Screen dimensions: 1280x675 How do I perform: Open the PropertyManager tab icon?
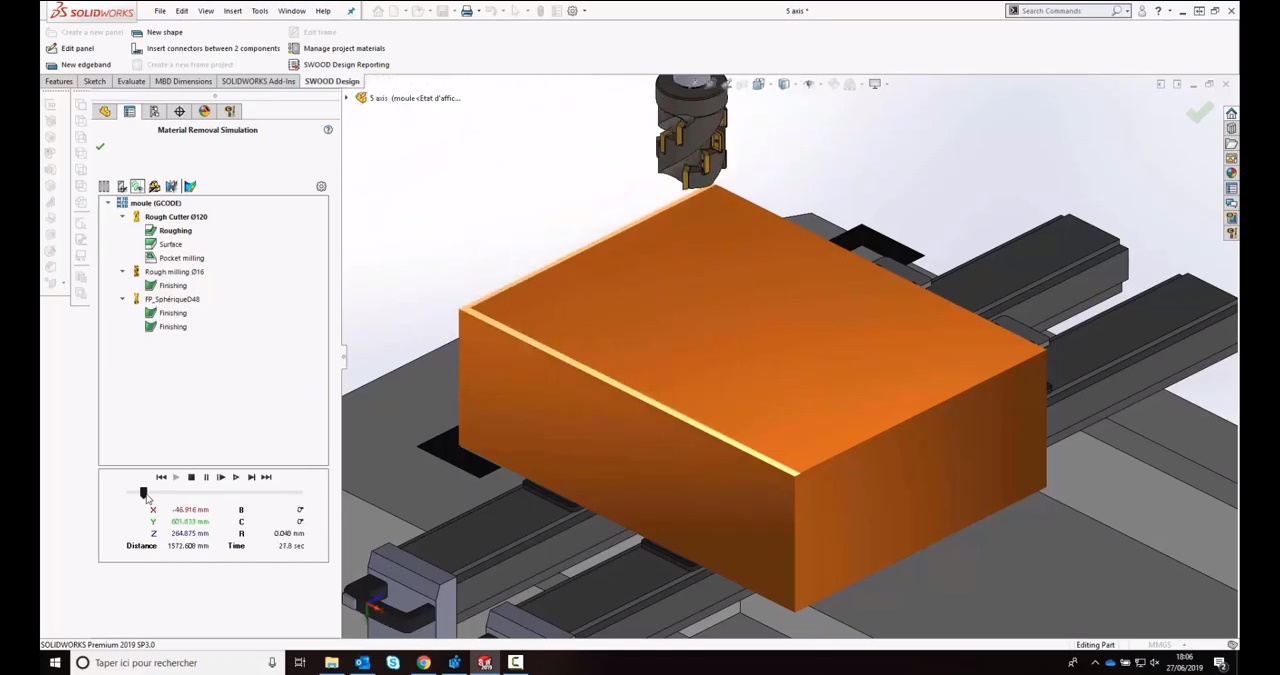(129, 112)
